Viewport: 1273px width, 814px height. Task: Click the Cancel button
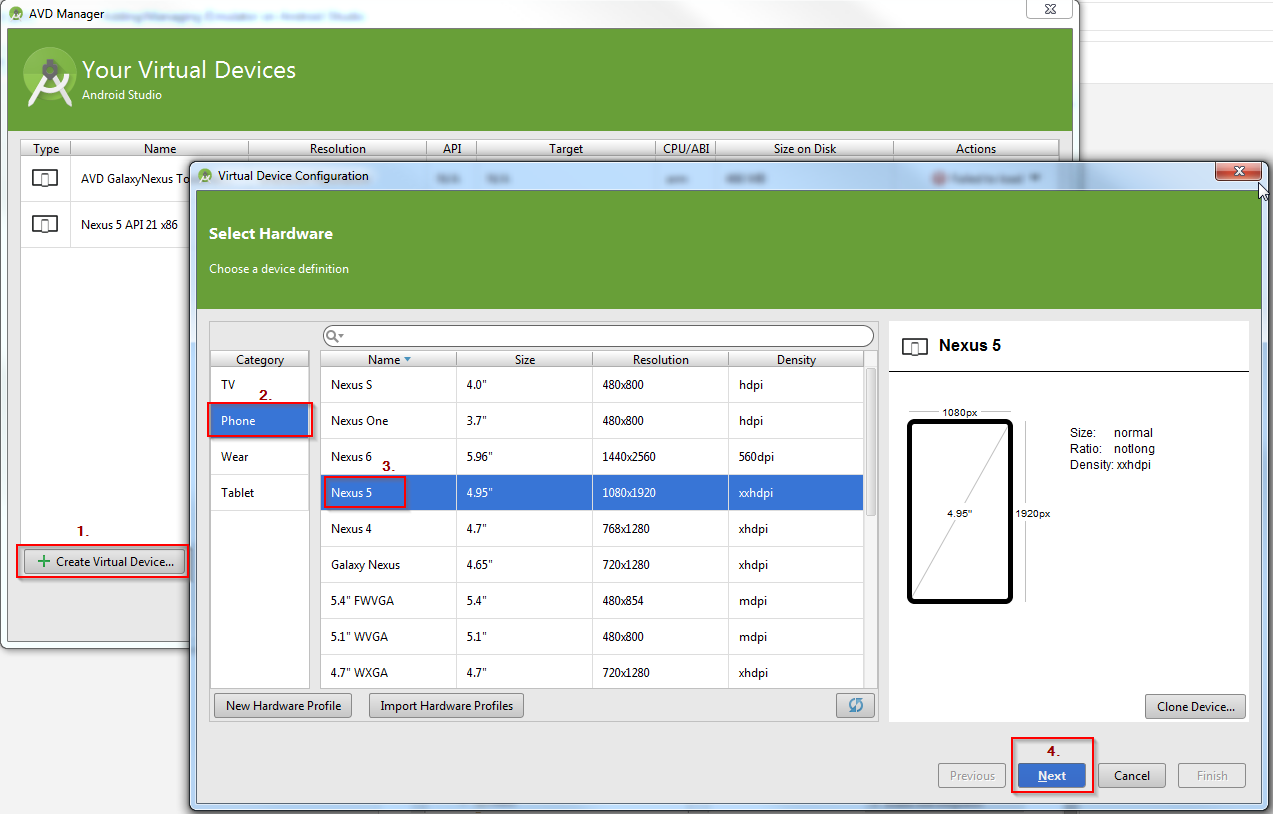(x=1132, y=775)
